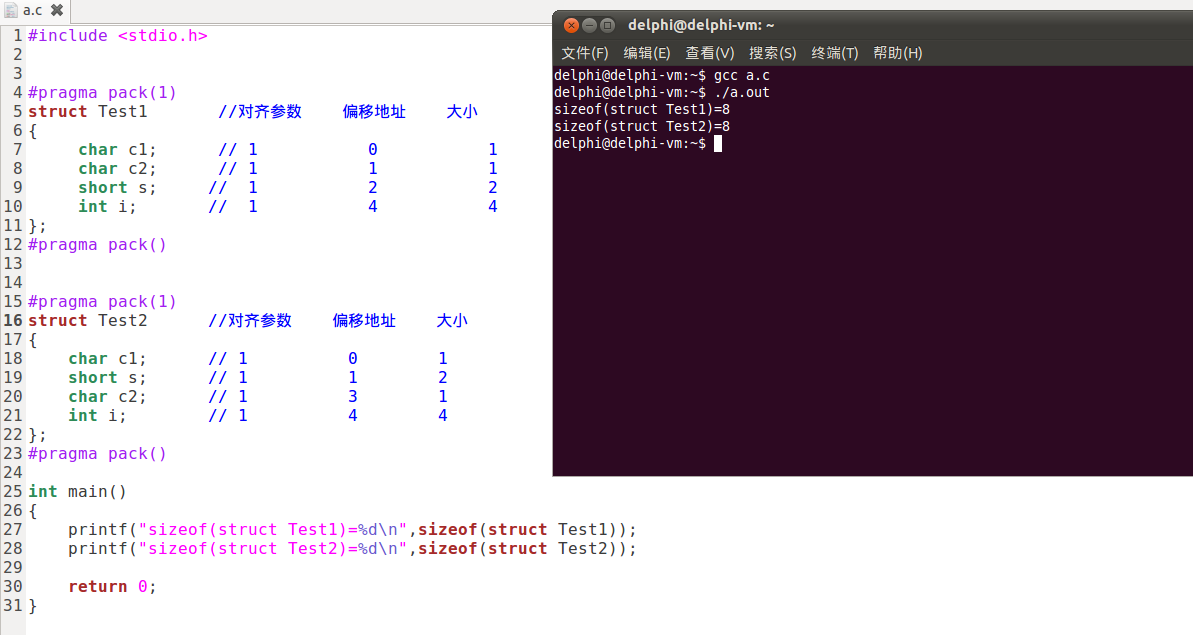Open the 编辑(E) menu in terminal
Screen dimensions: 1193x635
point(647,53)
